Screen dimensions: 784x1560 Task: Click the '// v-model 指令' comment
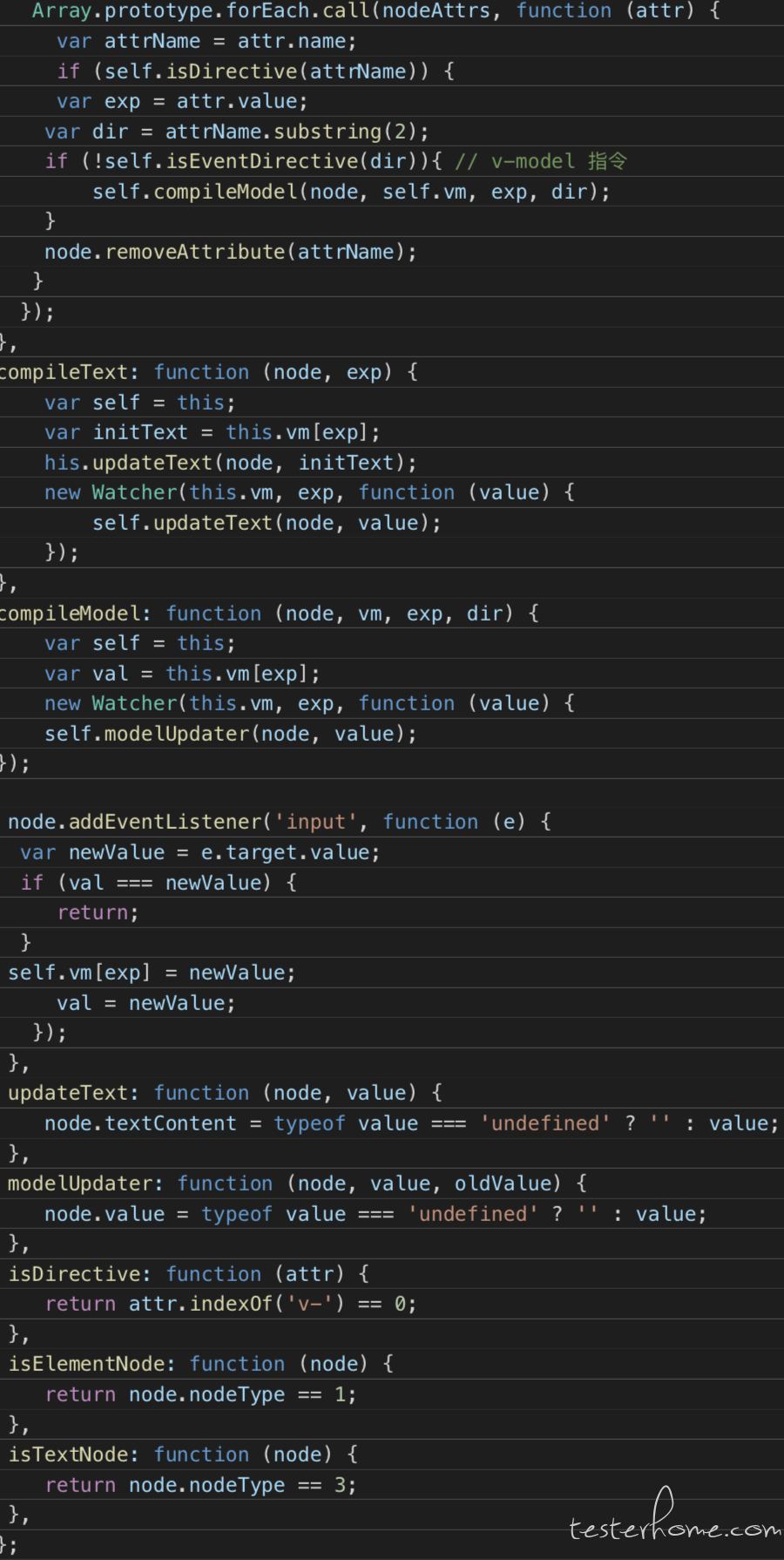[540, 161]
